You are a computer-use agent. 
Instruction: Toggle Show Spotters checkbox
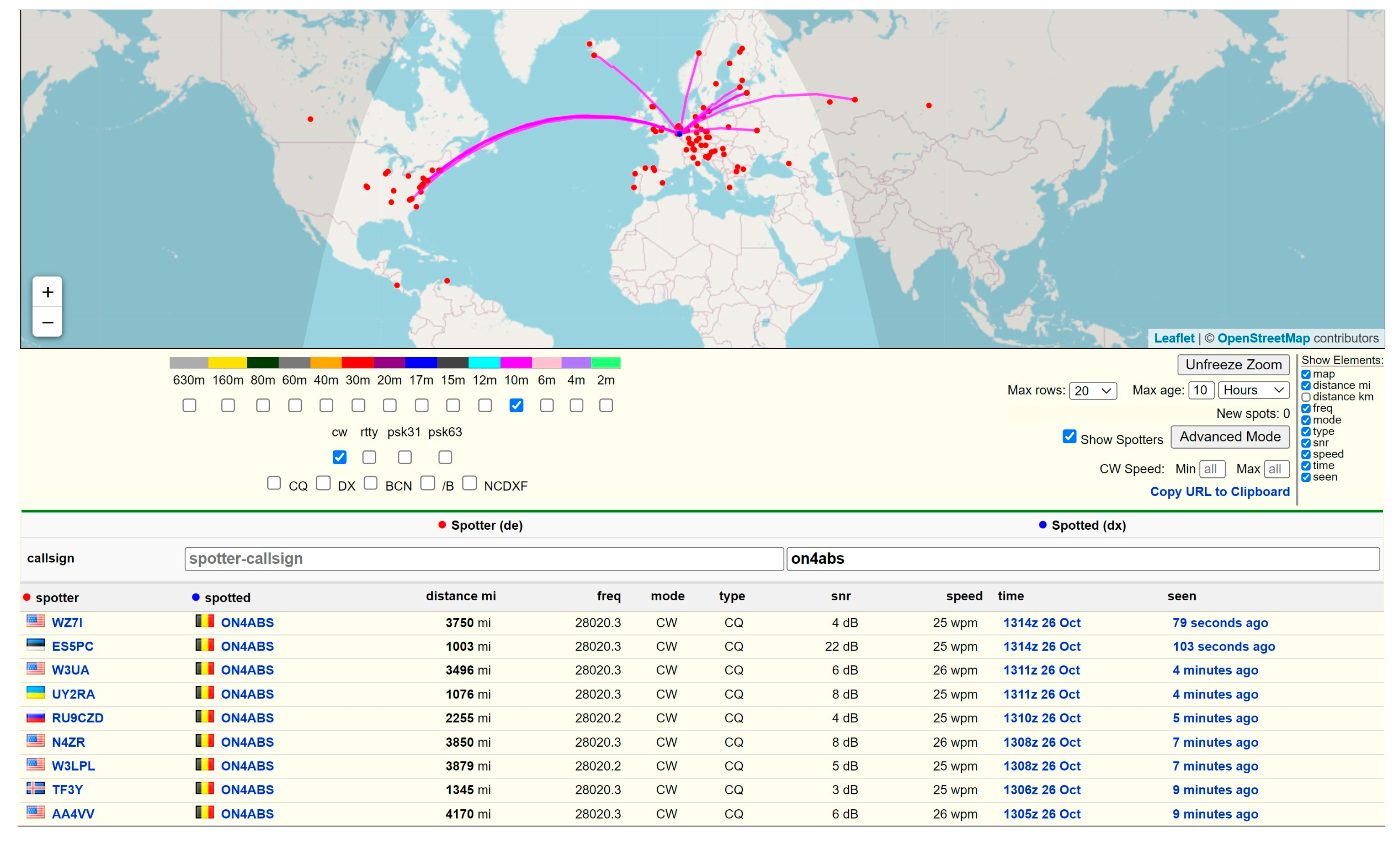coord(1069,436)
